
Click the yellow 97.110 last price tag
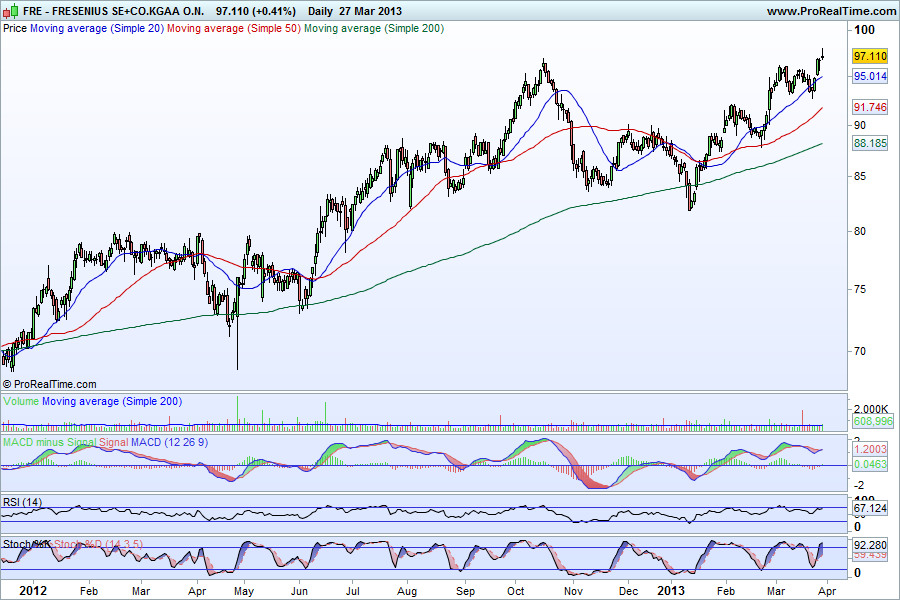[x=870, y=56]
